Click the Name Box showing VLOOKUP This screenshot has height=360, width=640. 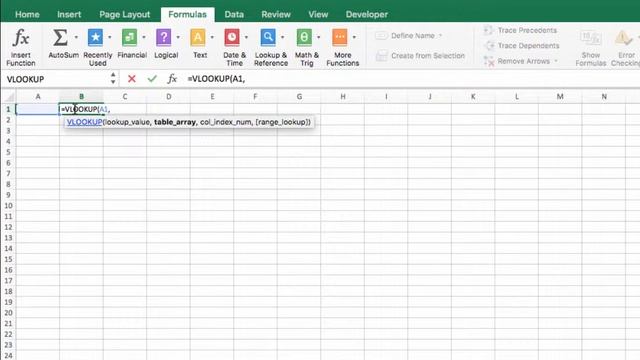56,79
